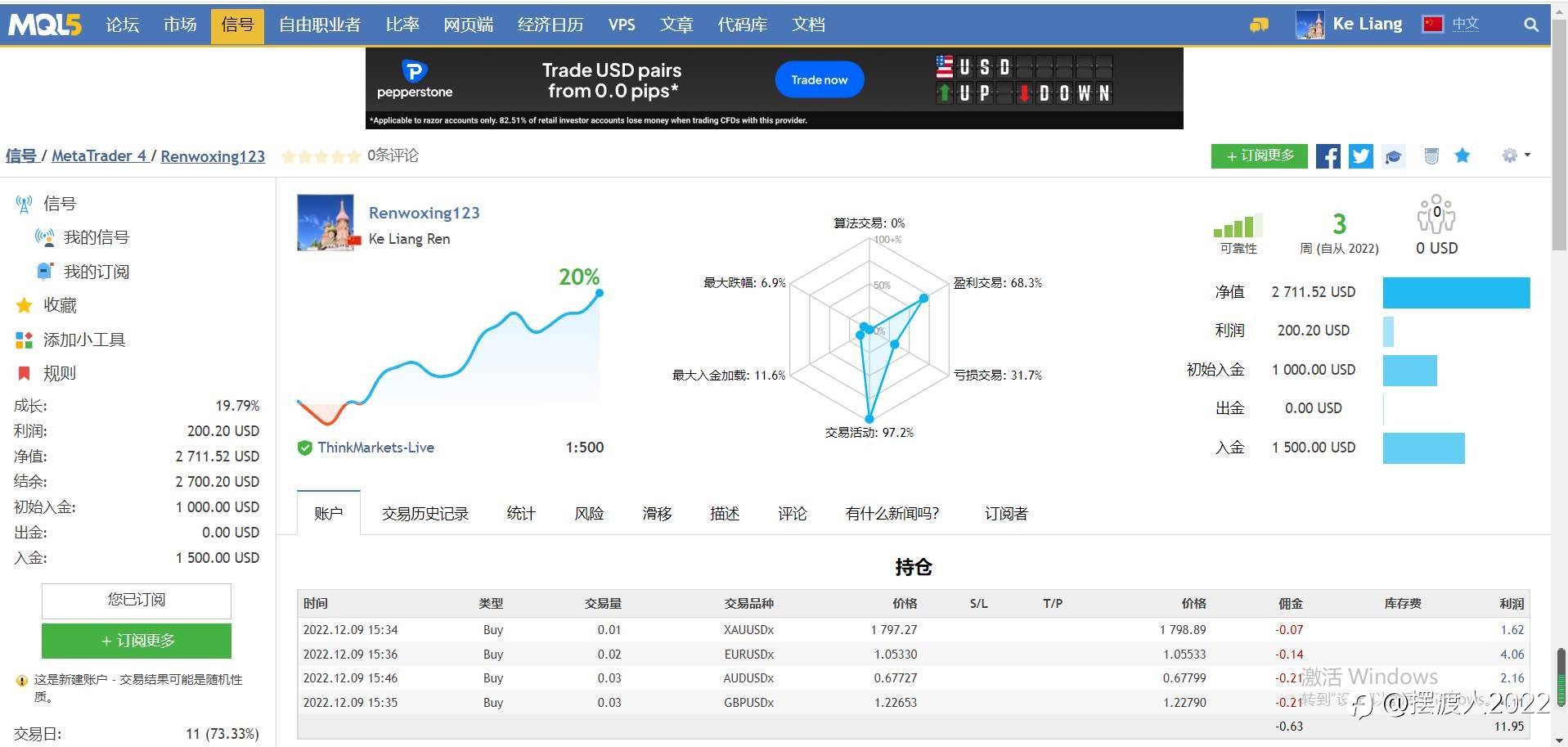This screenshot has width=1568, height=747.
Task: Click Trade now in Pepperstone ad
Action: coord(820,79)
